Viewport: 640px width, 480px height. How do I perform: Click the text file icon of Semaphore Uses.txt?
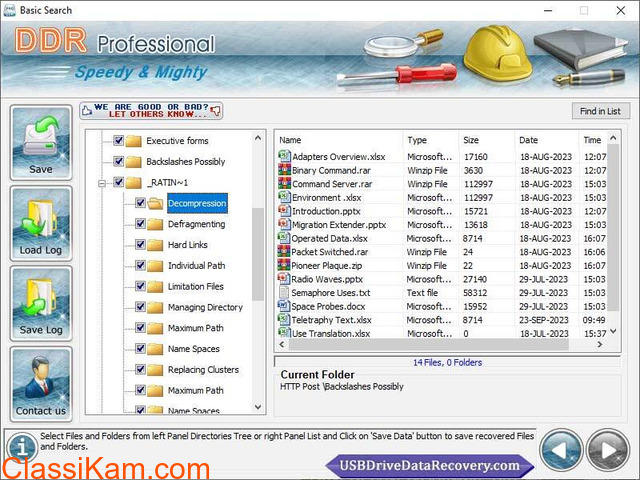click(x=284, y=292)
